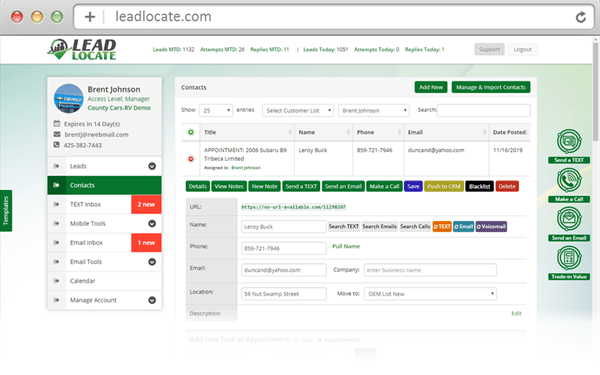The image size is (600, 375).
Task: Open the Brent Johnson user dropdown
Action: pyautogui.click(x=373, y=111)
